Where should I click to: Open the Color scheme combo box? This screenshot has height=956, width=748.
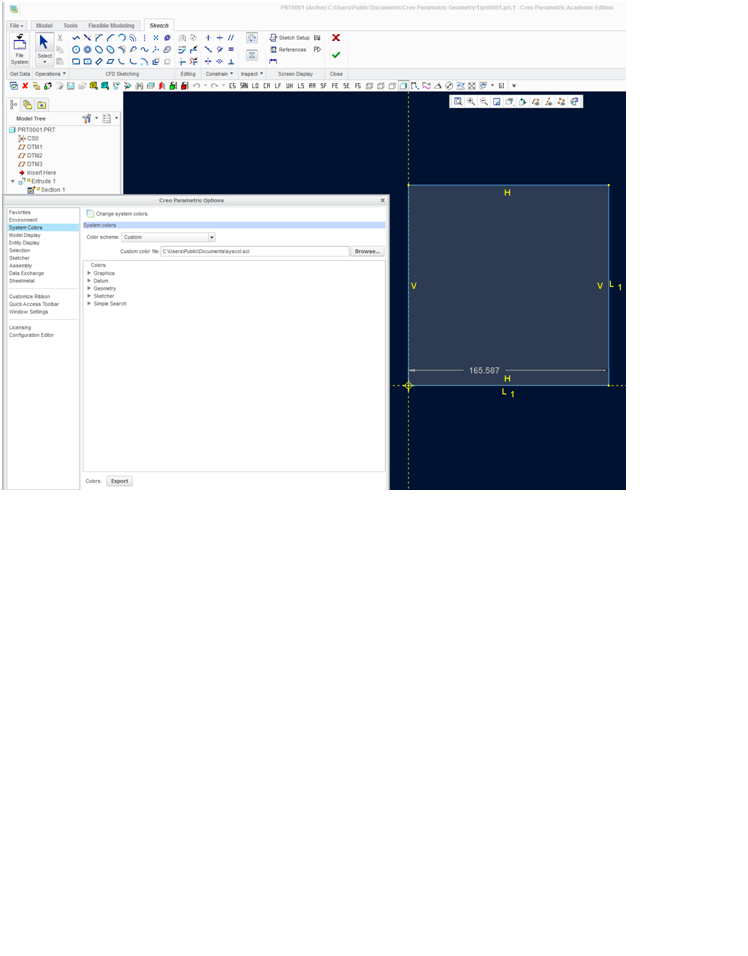pyautogui.click(x=168, y=237)
